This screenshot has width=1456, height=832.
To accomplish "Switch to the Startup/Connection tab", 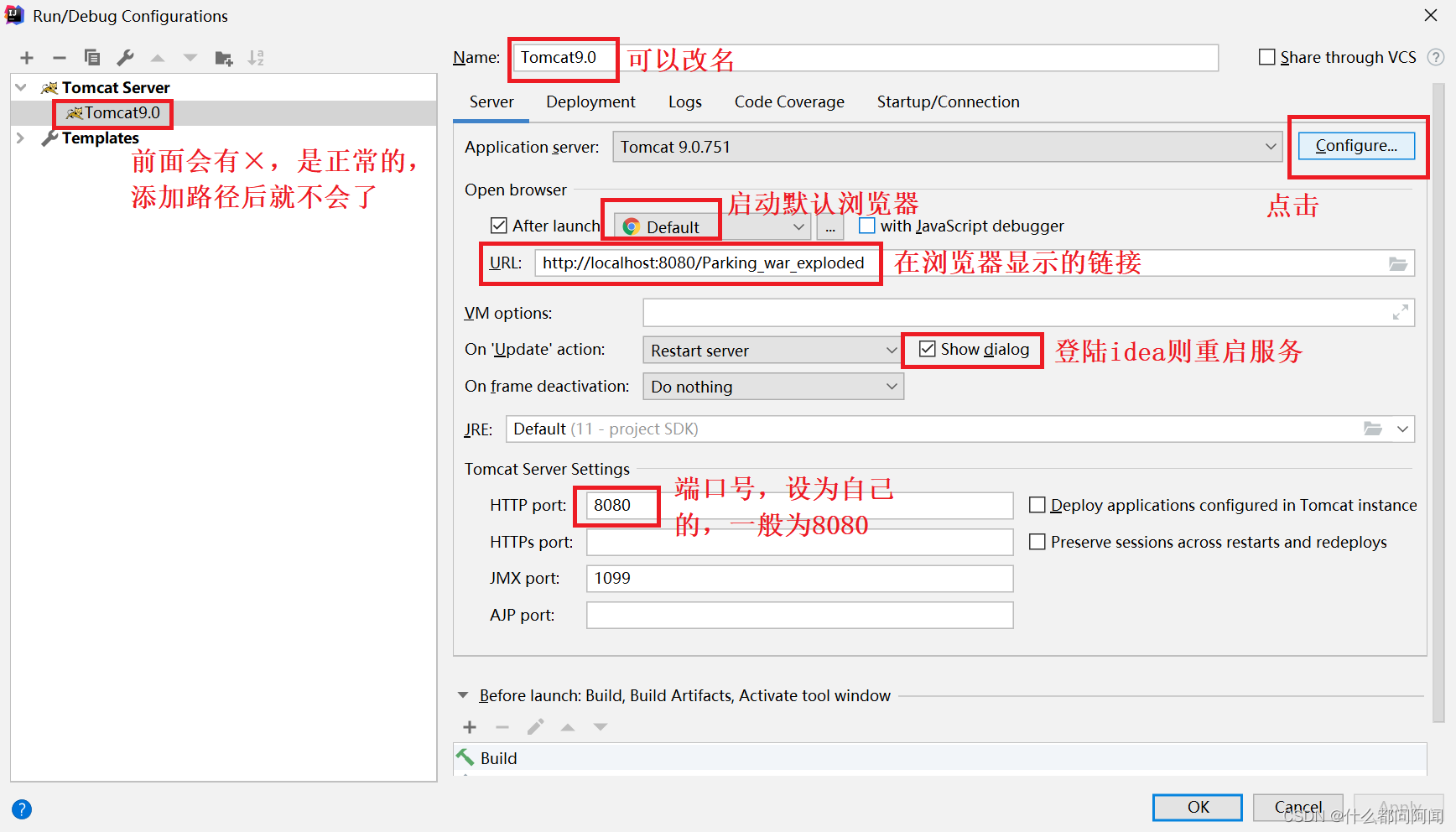I will (948, 101).
